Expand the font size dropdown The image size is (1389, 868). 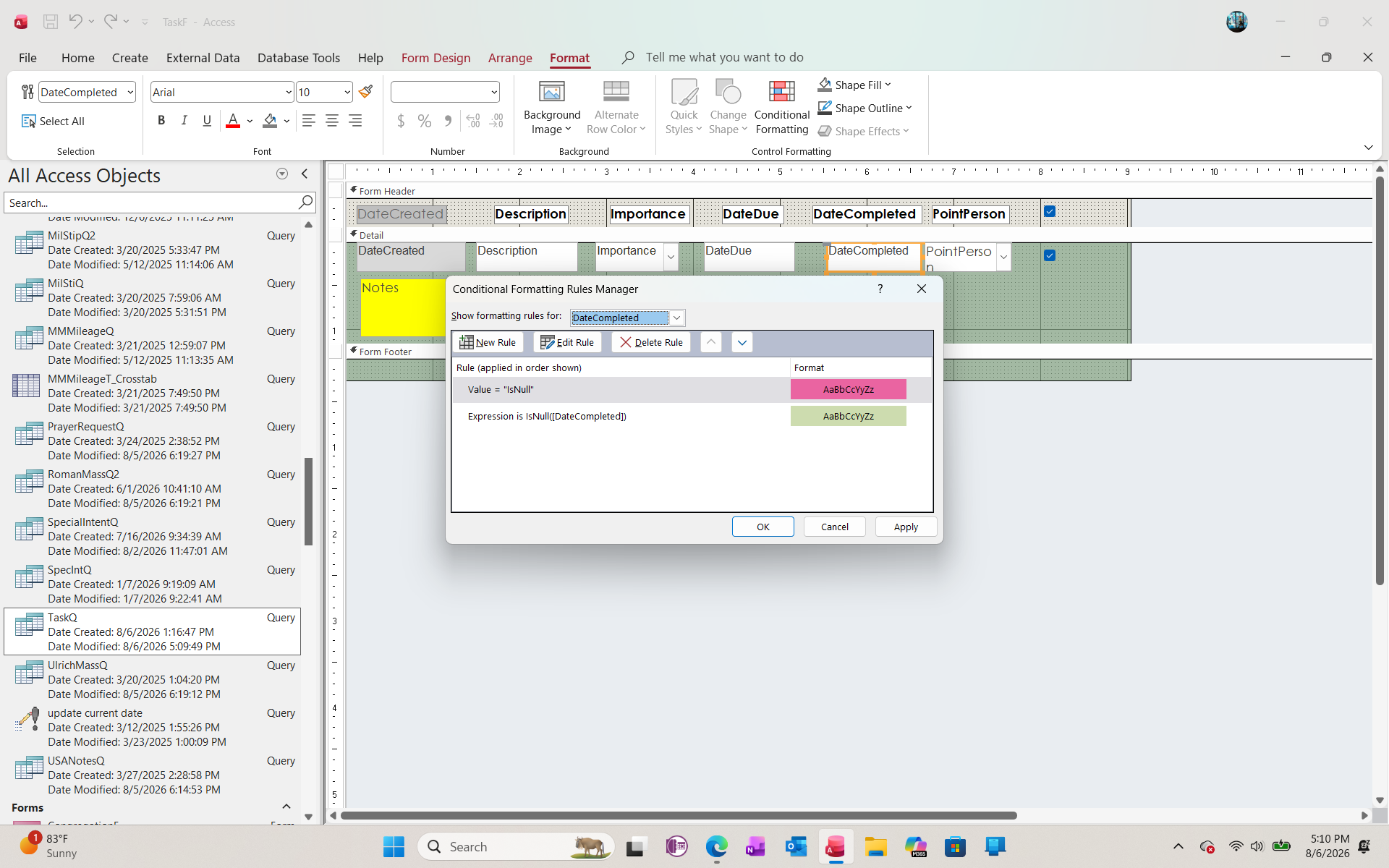347,92
